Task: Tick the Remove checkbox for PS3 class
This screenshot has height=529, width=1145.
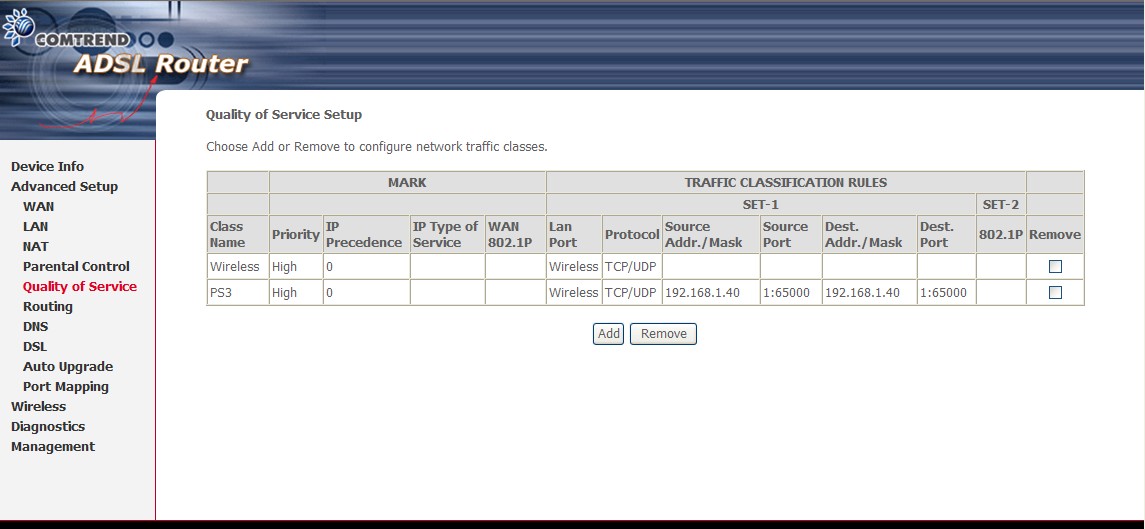Action: point(1055,293)
